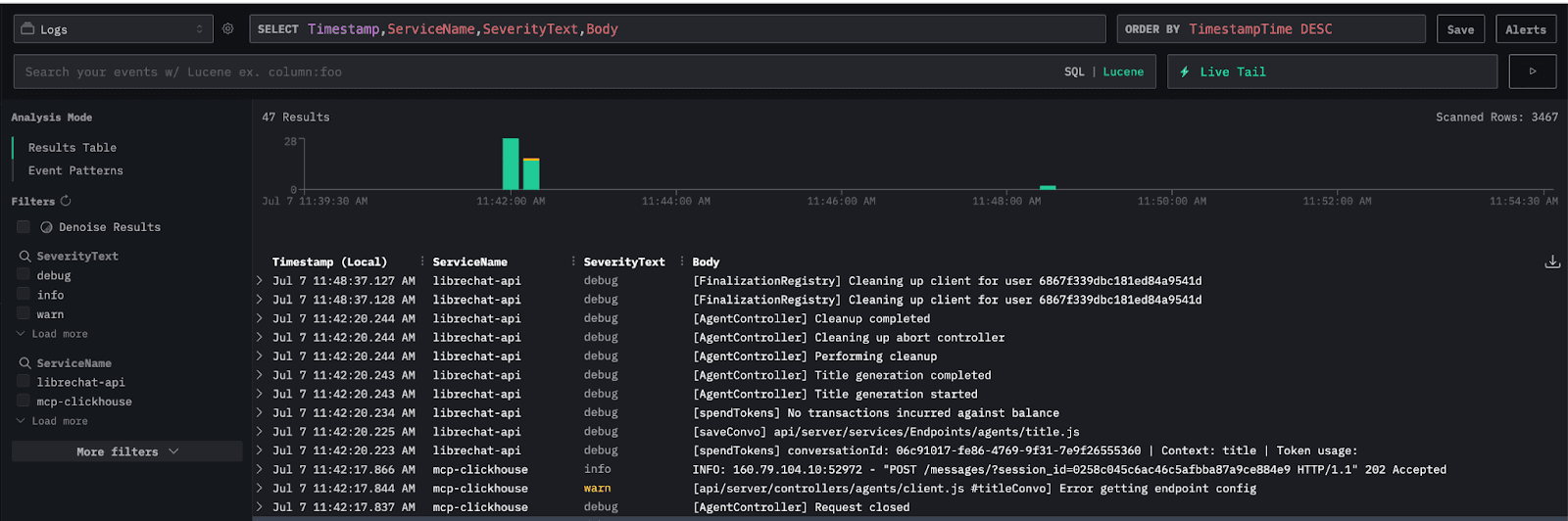Viewport: 1568px width, 521px height.
Task: Open the Alerts button
Action: [x=1525, y=29]
